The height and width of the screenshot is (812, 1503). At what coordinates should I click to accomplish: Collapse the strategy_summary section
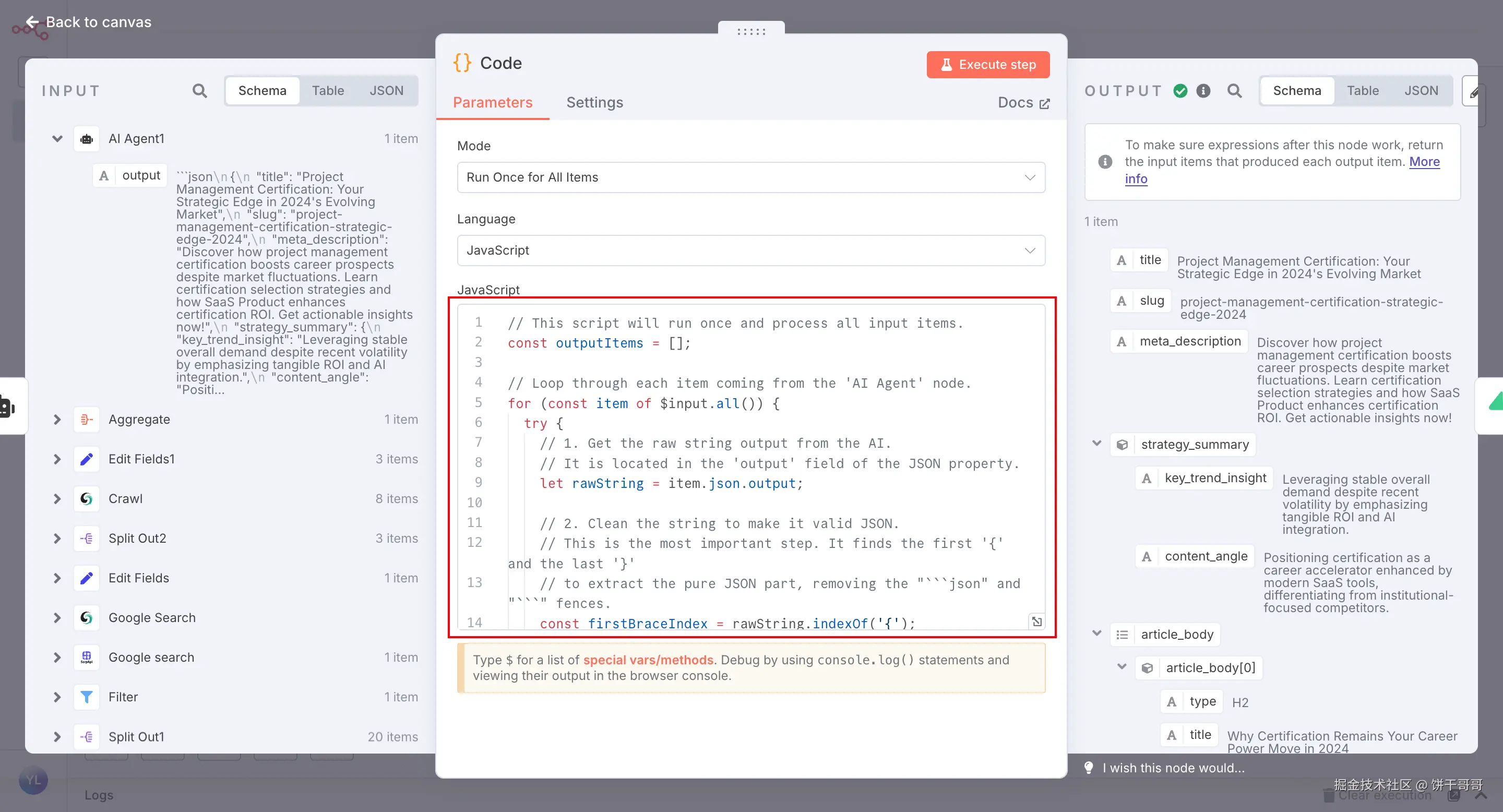1096,444
